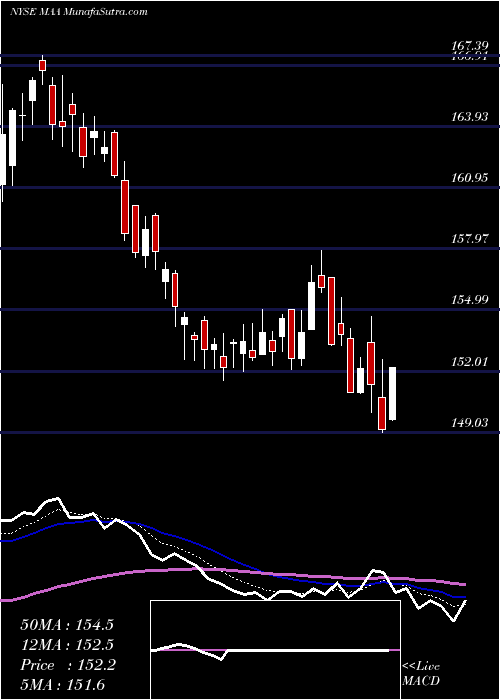Click the Price : 152.2 value
500x700 pixels.
tap(68, 665)
